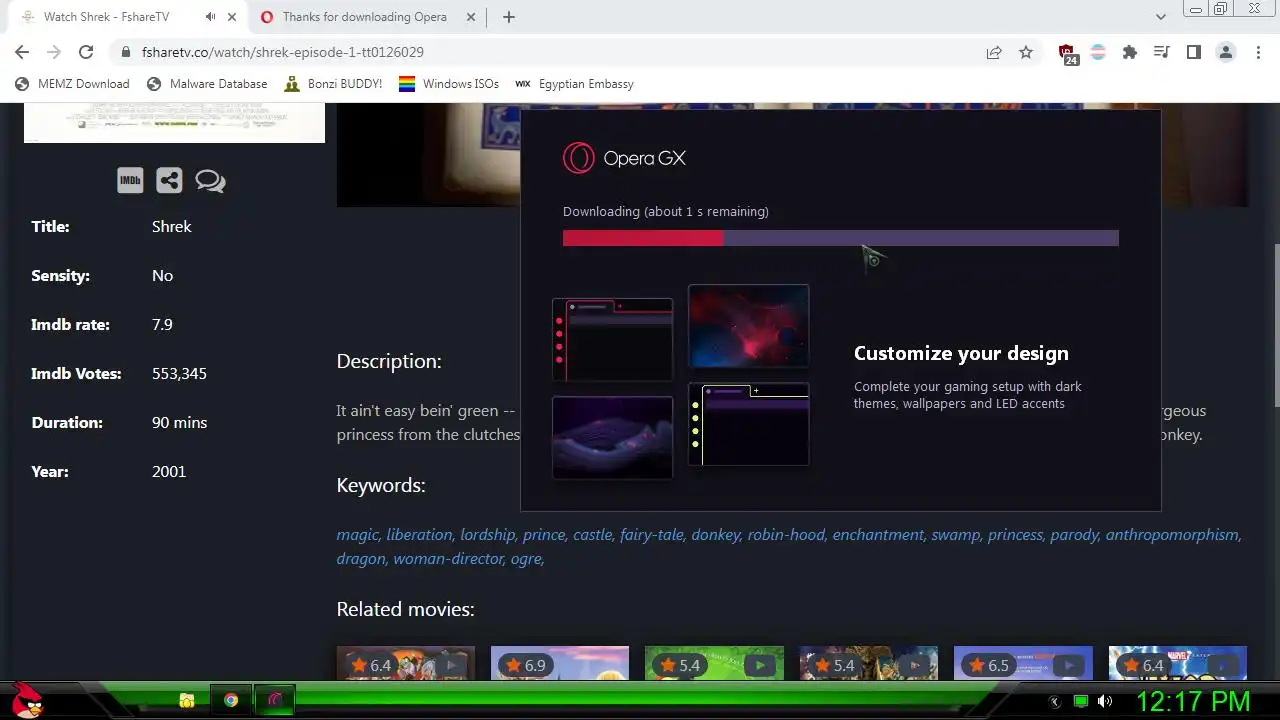Open the Chrome profile avatar
This screenshot has height=720, width=1280.
point(1226,52)
